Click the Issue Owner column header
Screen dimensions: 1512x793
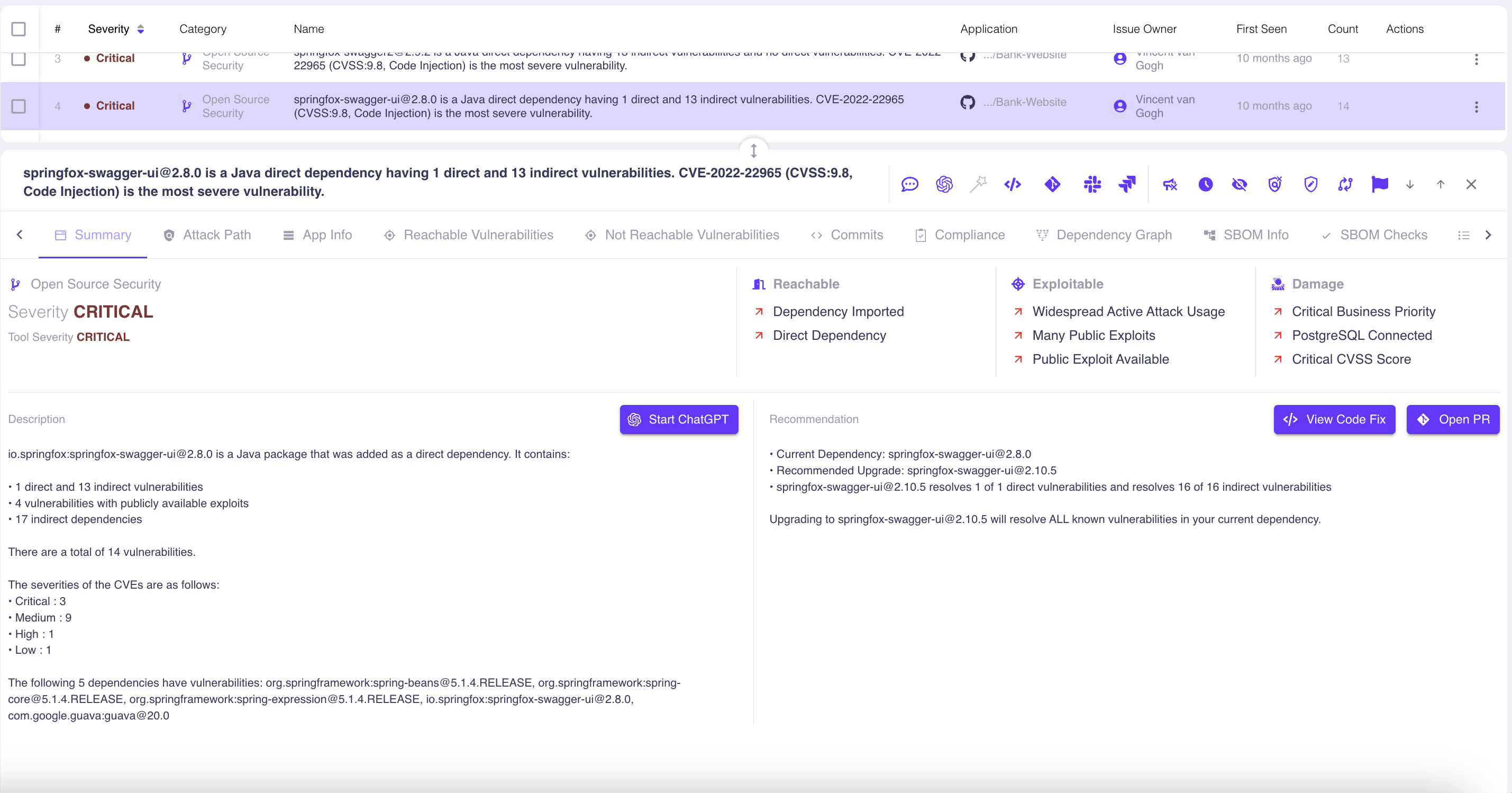[1144, 29]
